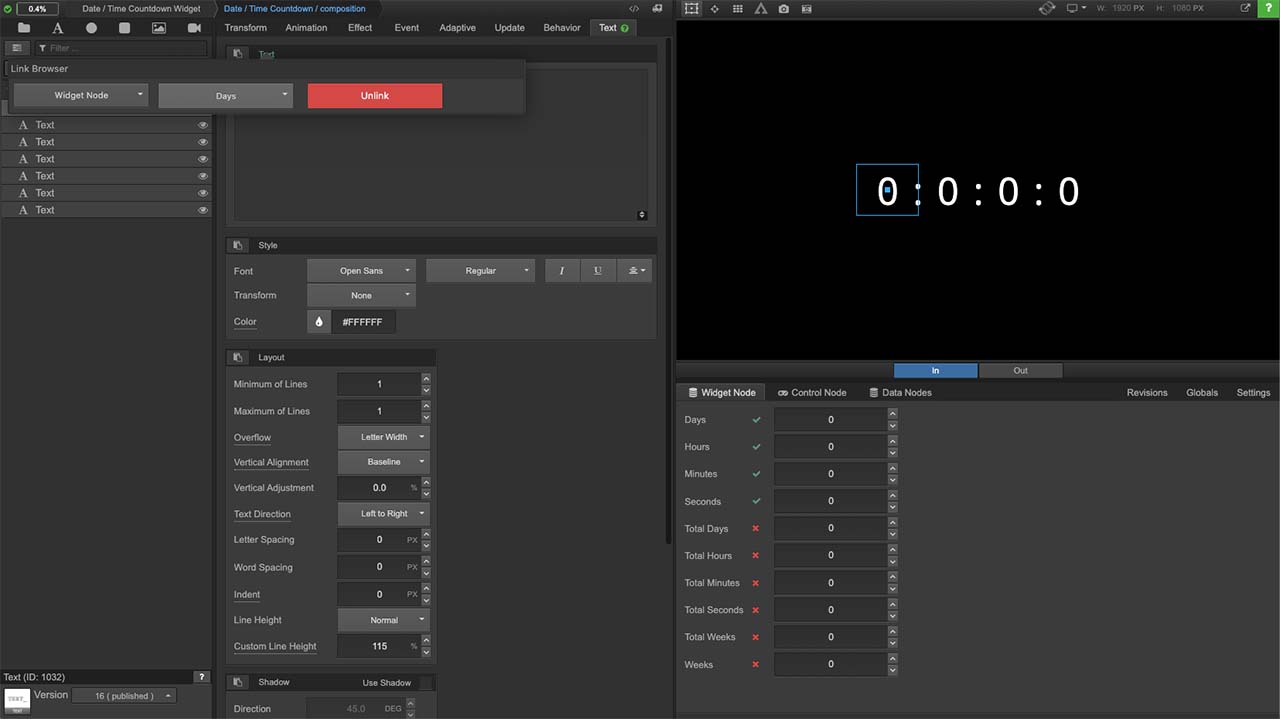The image size is (1280, 719).
Task: Open the Line Height Normal dropdown
Action: [384, 620]
